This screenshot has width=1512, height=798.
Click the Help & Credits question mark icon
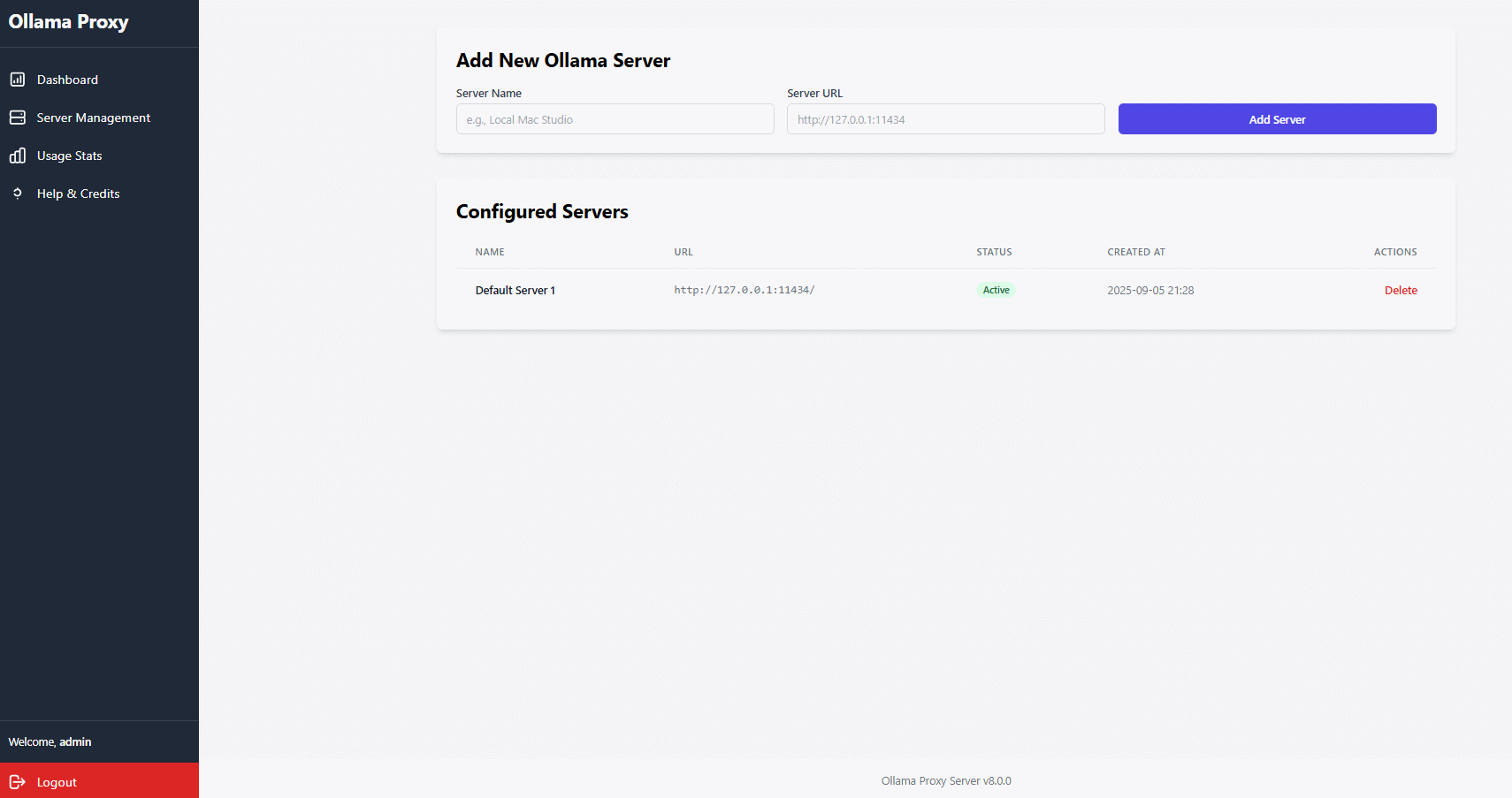click(x=18, y=193)
